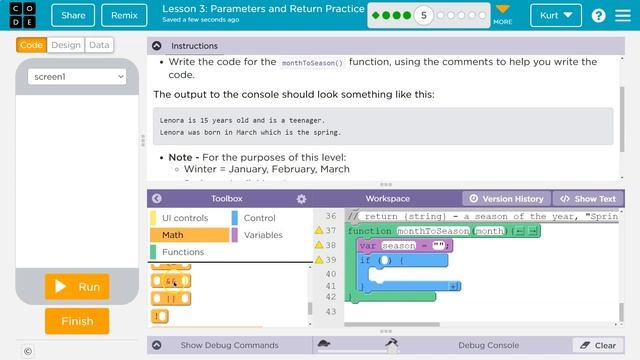Click the warning icon on line 37
The width and height of the screenshot is (640, 360).
pos(319,230)
